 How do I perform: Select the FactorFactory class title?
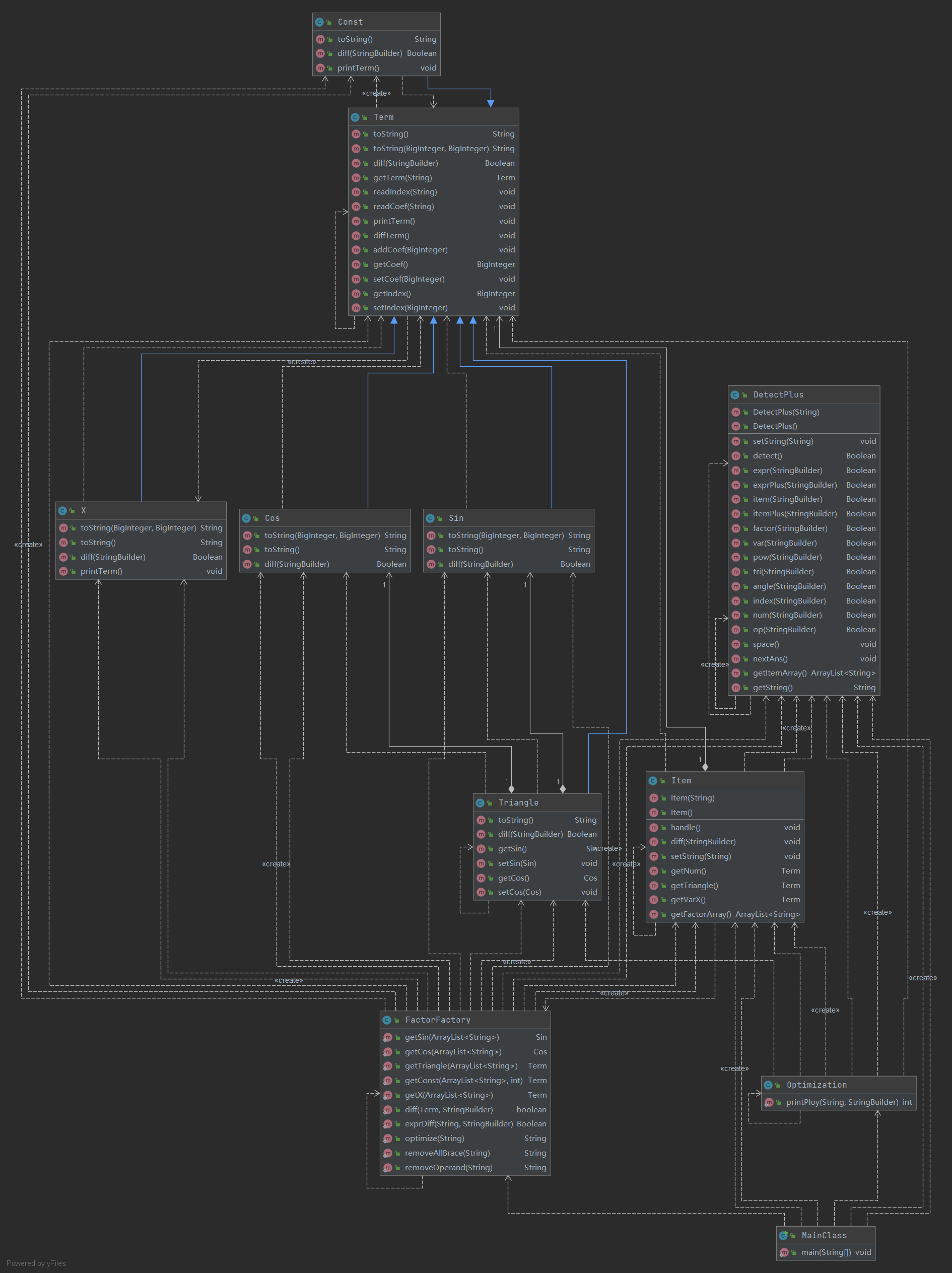pos(437,1020)
